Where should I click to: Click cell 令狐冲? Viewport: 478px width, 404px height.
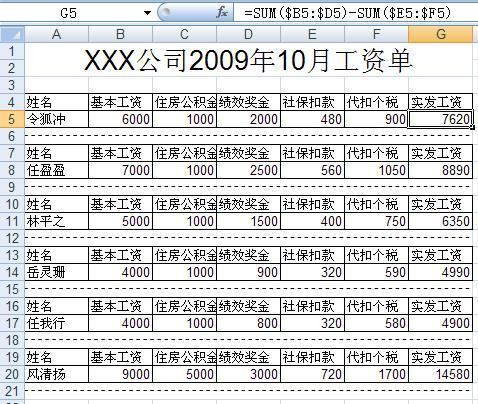[57, 119]
